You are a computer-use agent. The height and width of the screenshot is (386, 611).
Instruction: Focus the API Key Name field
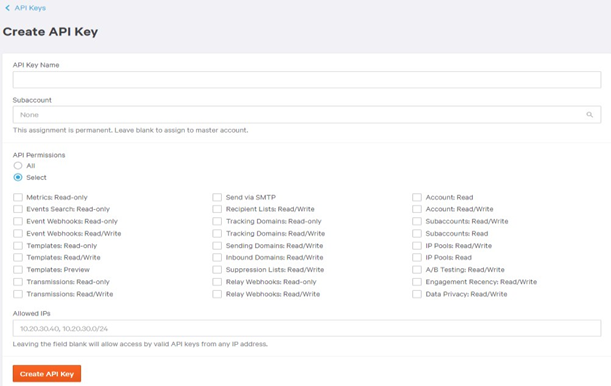(x=307, y=80)
